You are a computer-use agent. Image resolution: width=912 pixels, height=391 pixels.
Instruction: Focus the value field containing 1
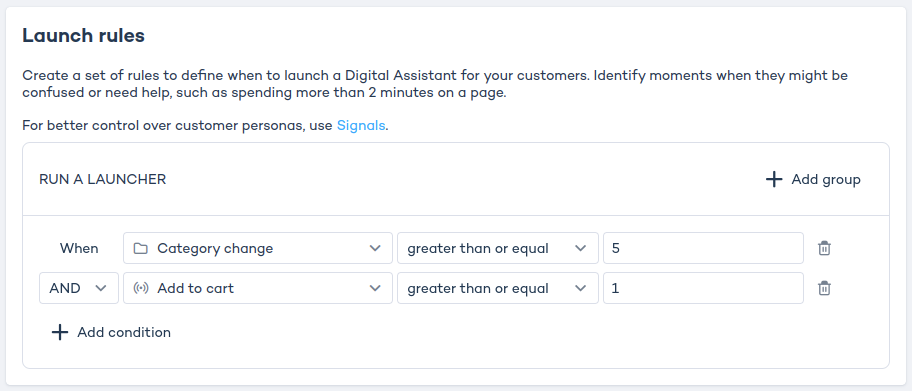(703, 288)
